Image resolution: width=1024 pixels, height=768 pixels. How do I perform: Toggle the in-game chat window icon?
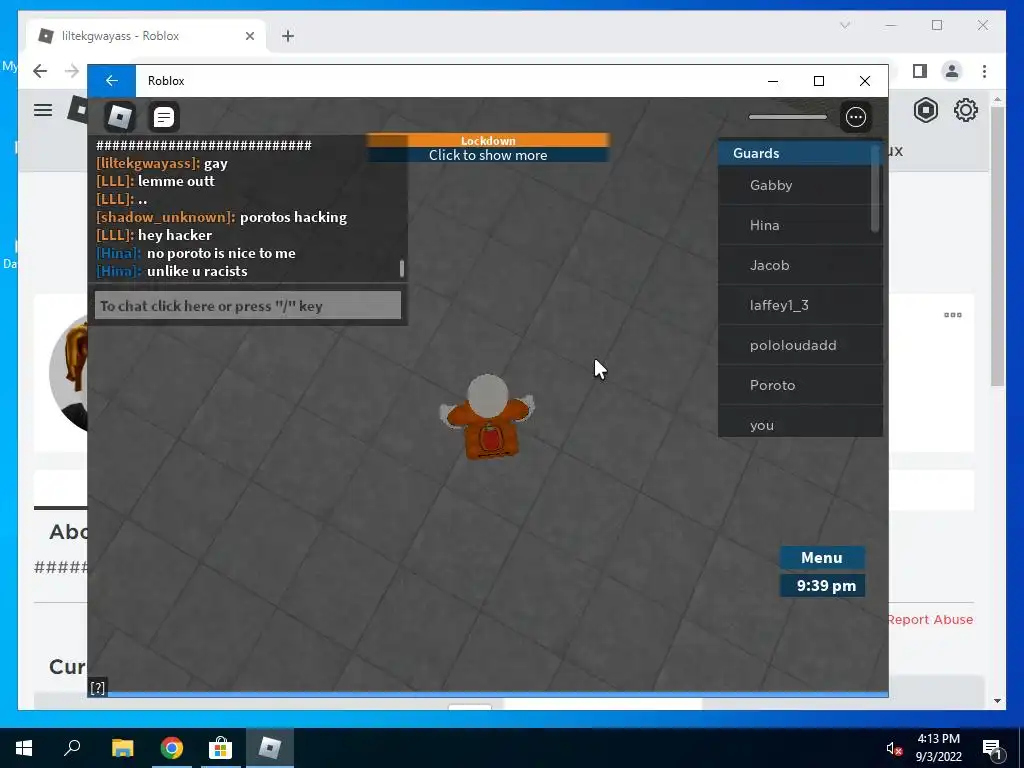[163, 117]
